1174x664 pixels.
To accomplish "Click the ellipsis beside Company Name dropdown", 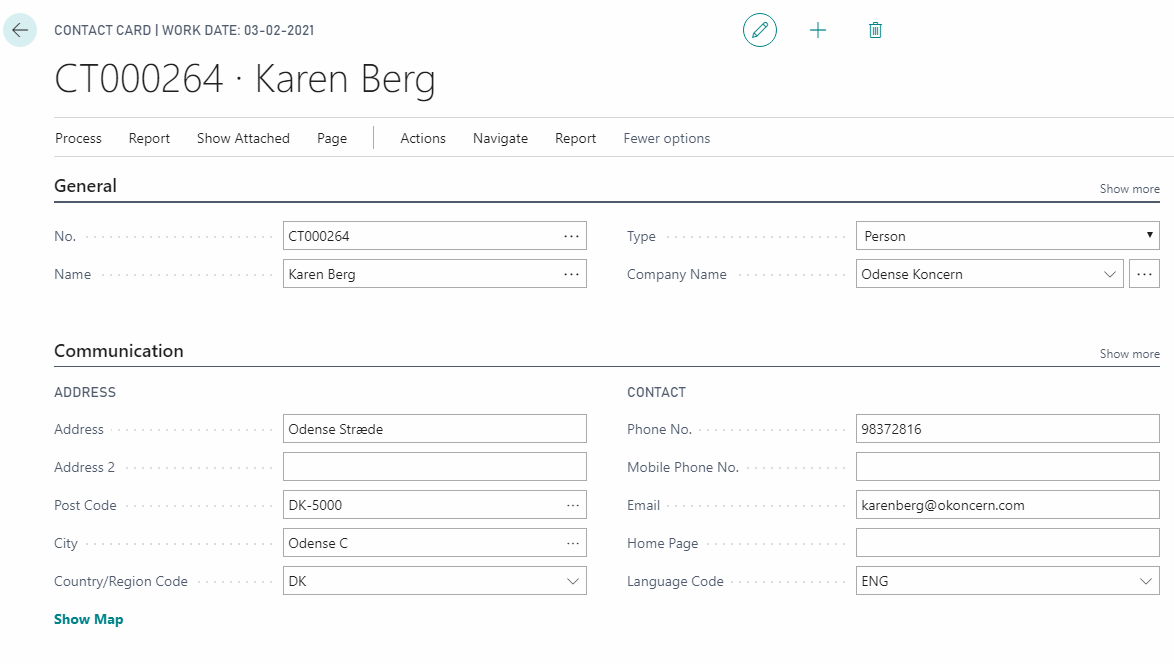I will tap(1144, 274).
